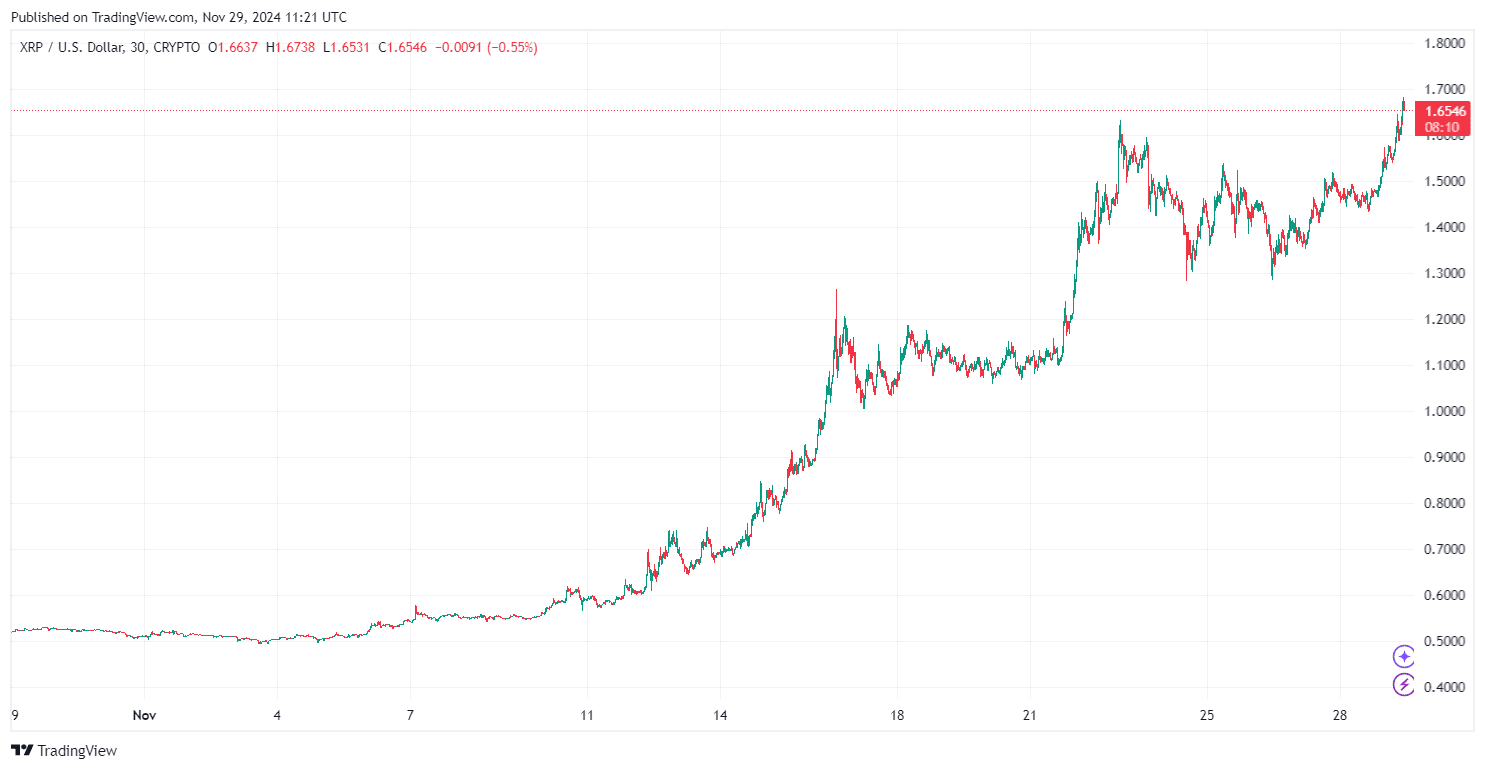This screenshot has height=770, width=1485.
Task: Click the low value L1.6531
Action: [346, 47]
